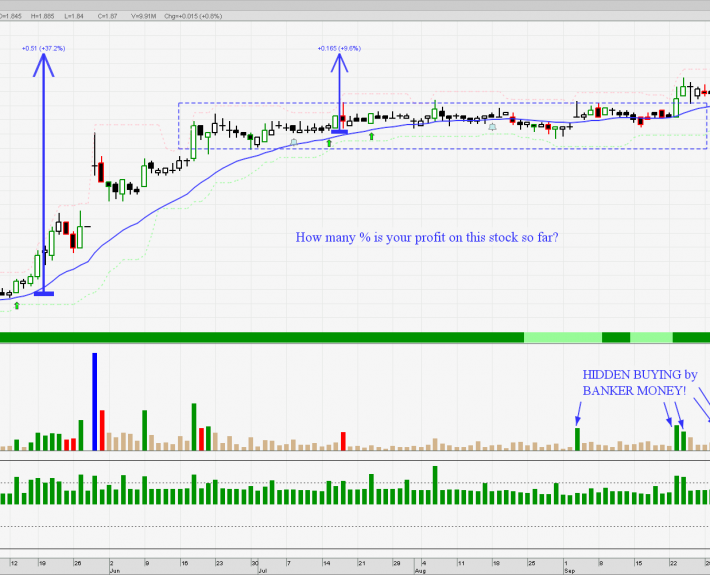Click the Sep month label on the time axis

coord(568,572)
